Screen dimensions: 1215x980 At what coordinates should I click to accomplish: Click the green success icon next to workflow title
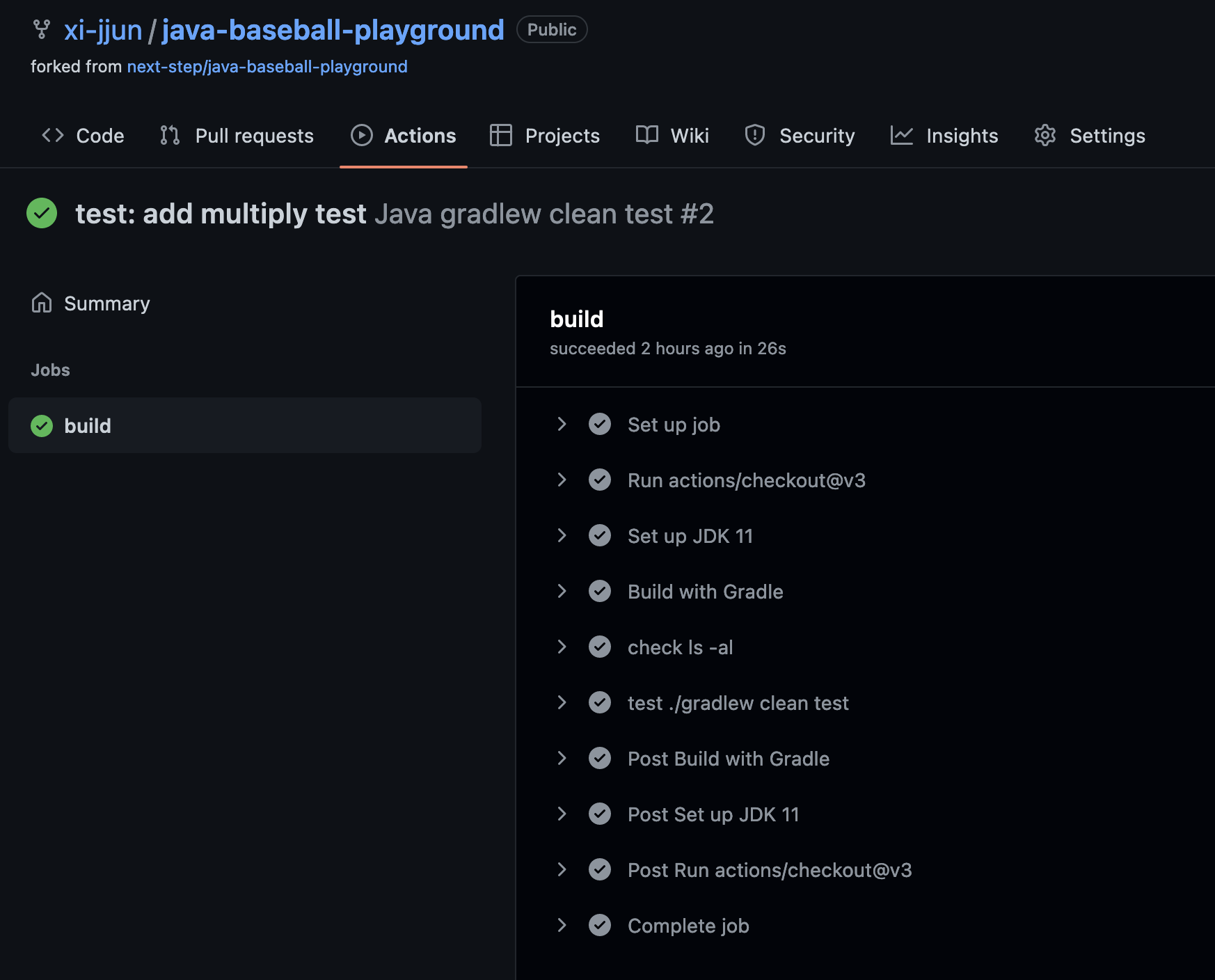[42, 213]
